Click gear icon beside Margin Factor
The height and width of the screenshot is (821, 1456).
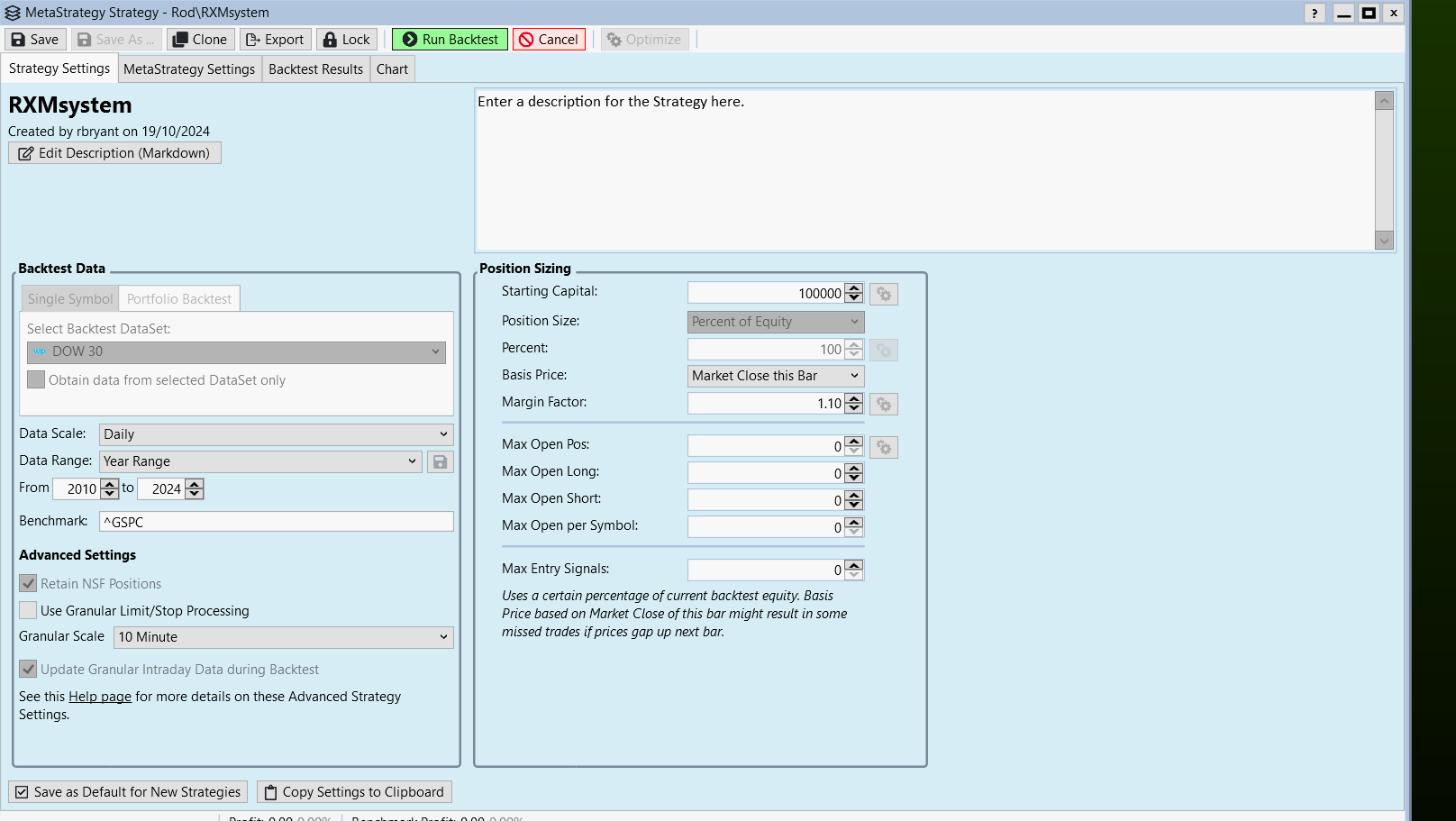click(884, 405)
